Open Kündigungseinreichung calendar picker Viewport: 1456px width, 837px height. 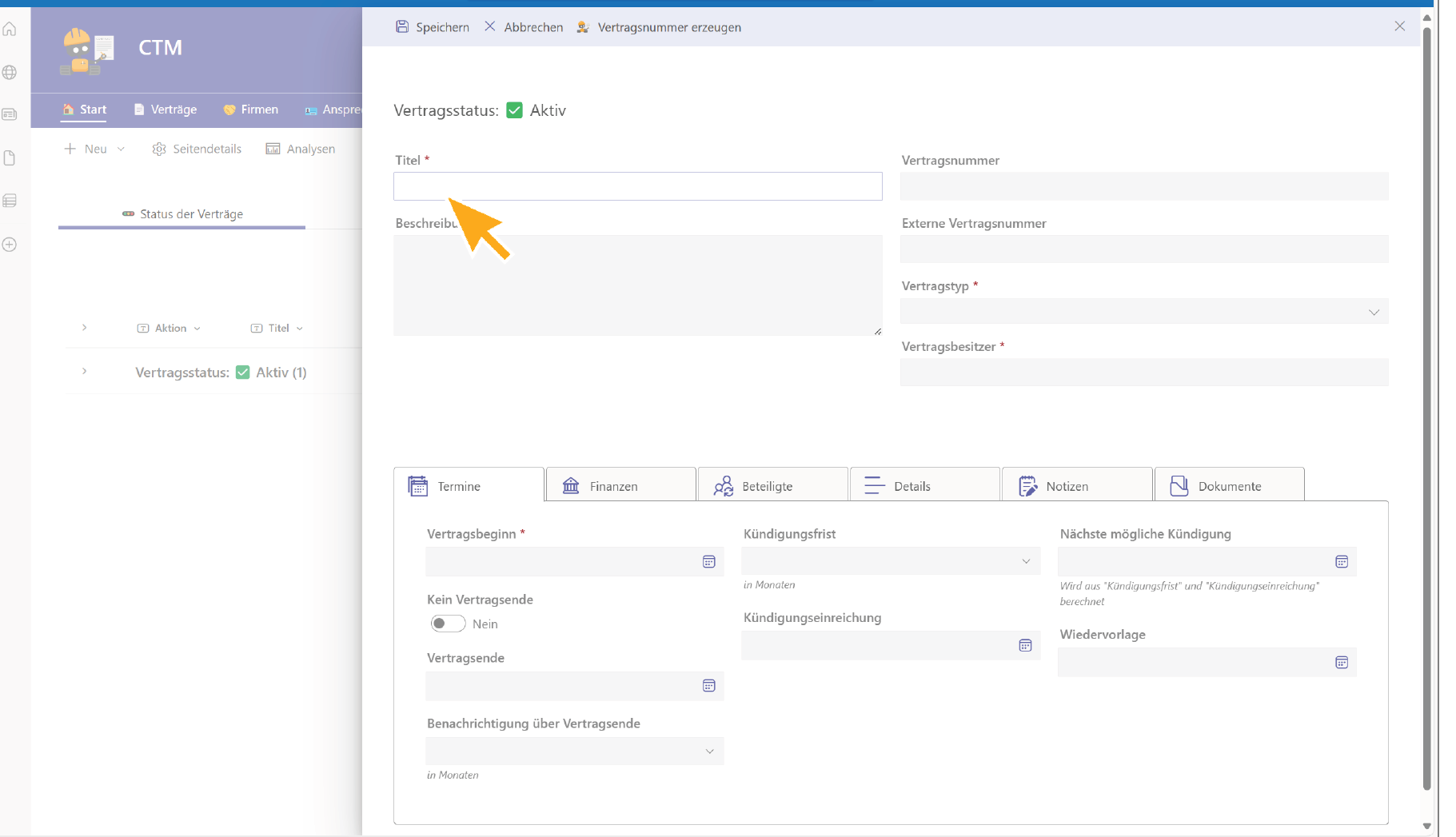1025,646
